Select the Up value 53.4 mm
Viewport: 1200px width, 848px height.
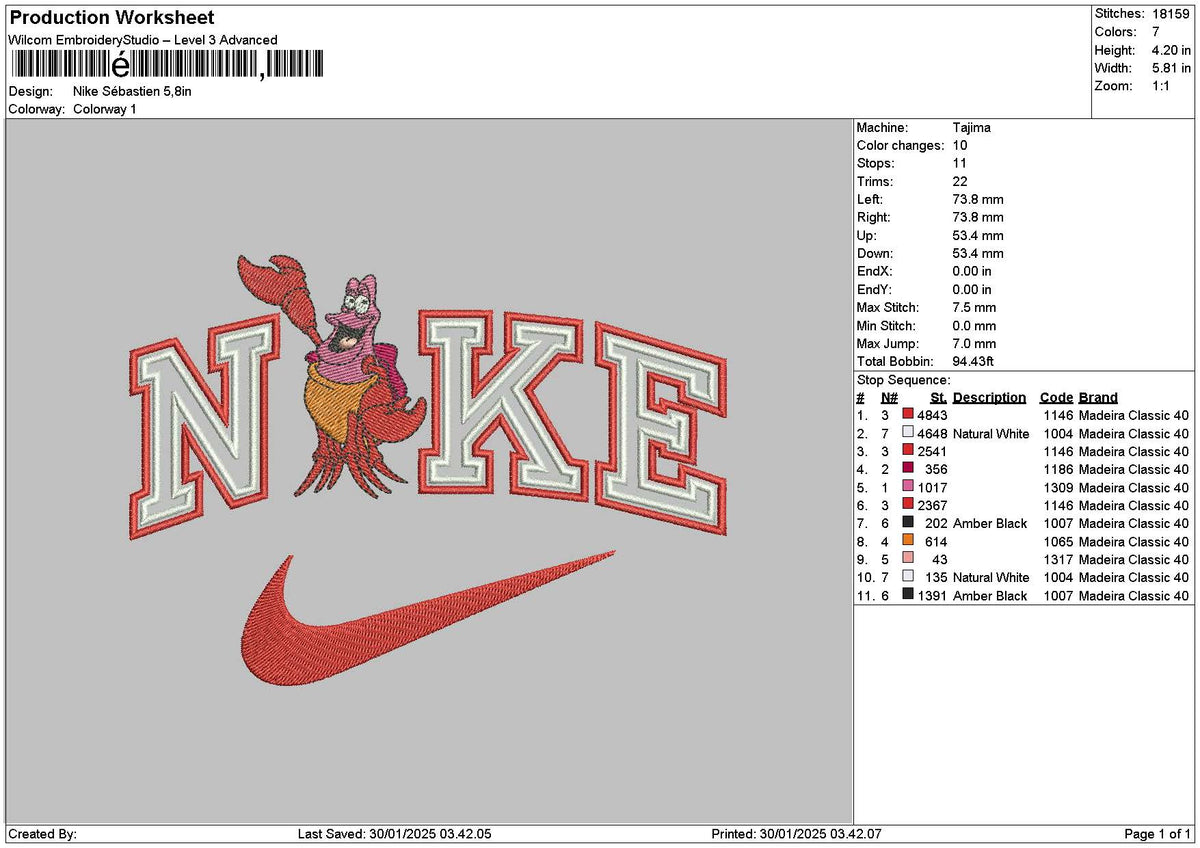coord(978,236)
